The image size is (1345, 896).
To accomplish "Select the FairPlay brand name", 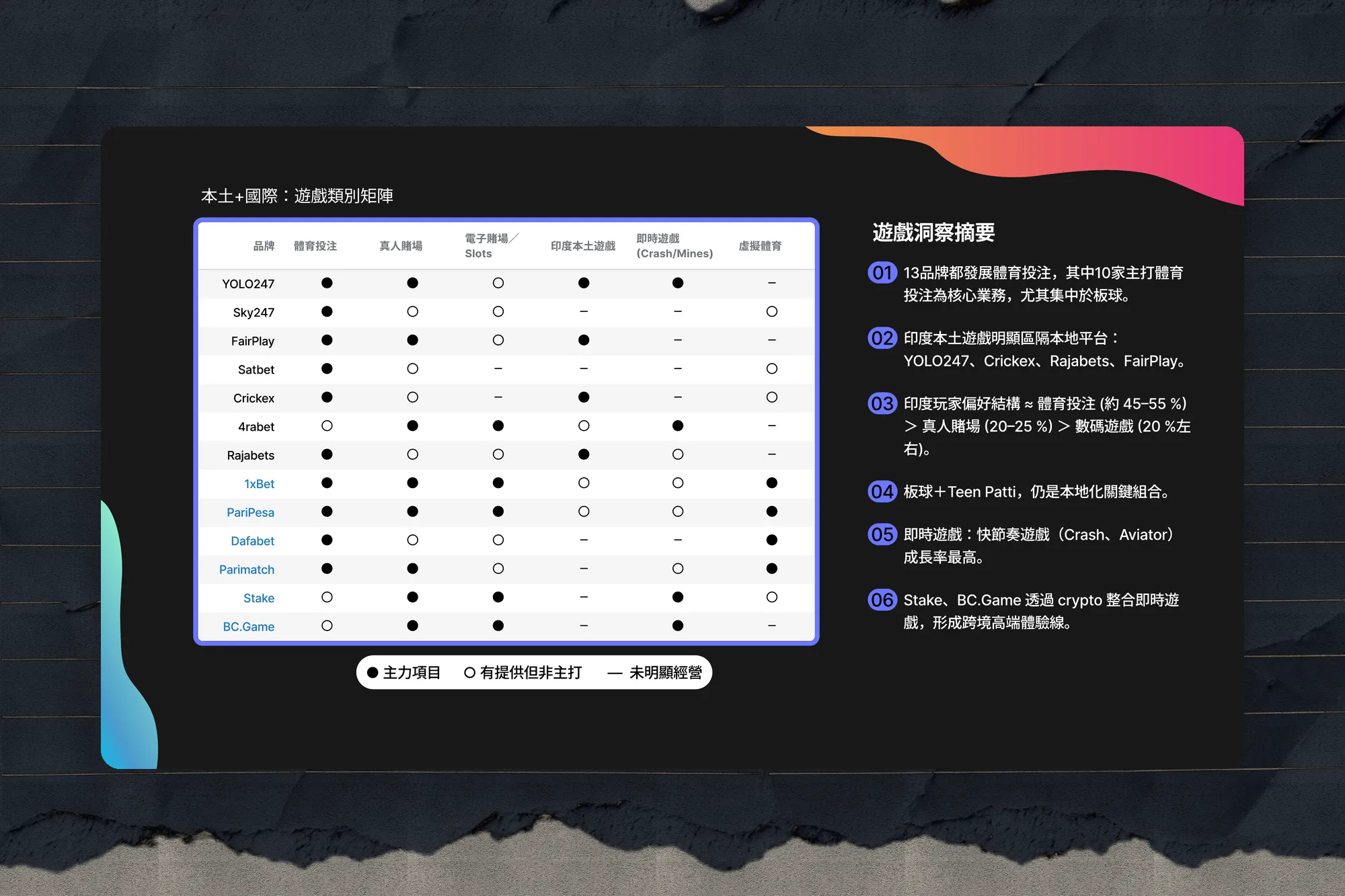I will [253, 341].
